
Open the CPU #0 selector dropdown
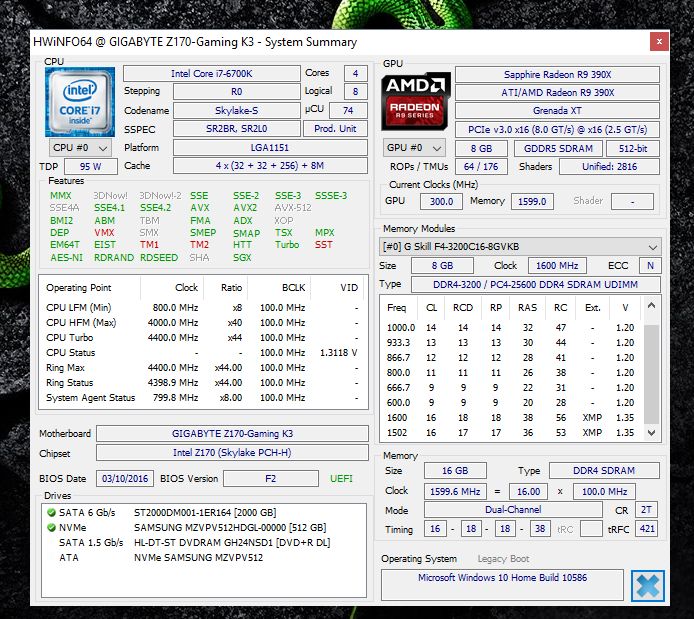(80, 148)
